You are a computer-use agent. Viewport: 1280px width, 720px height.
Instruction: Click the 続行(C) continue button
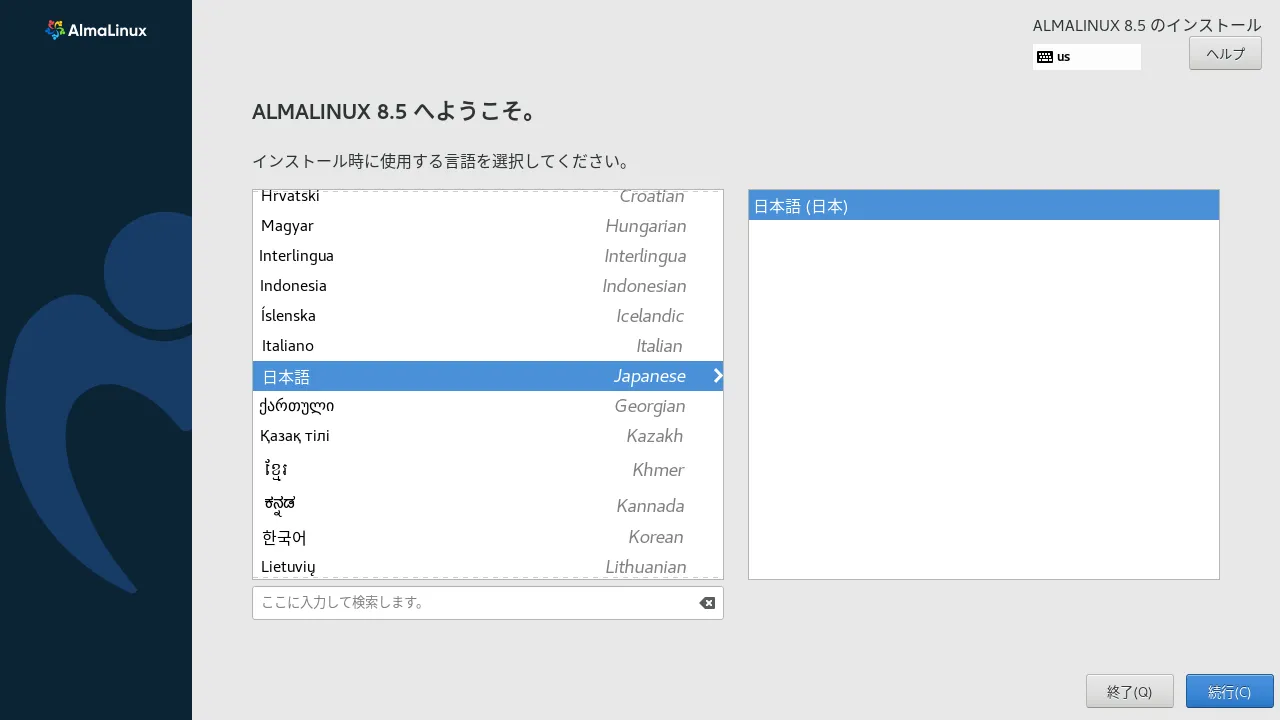(x=1230, y=691)
